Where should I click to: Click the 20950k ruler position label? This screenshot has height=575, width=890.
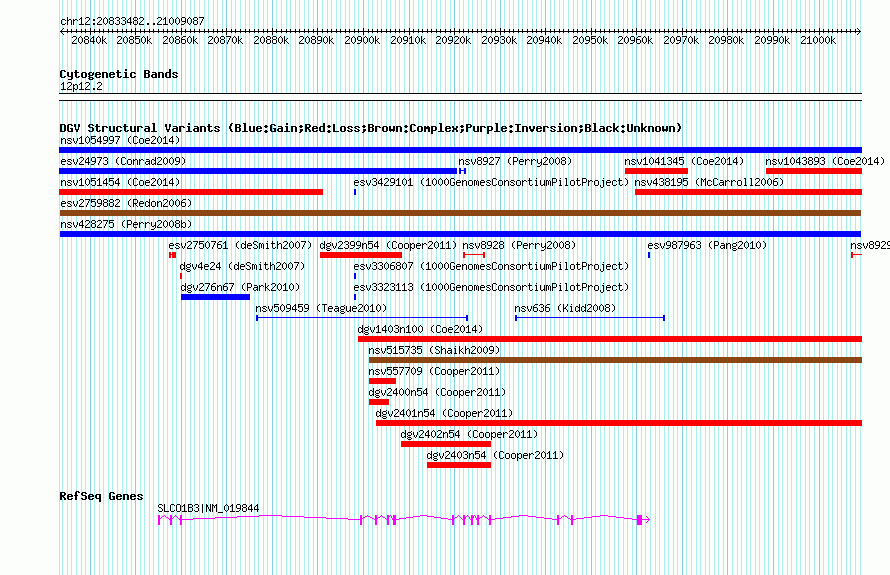[x=590, y=41]
